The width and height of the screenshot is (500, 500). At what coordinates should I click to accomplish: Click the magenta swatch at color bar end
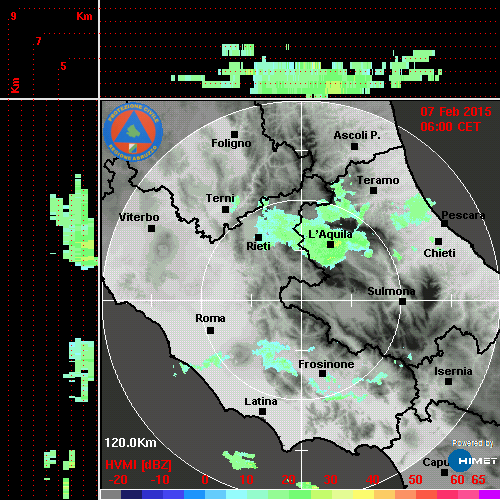[x=489, y=494]
